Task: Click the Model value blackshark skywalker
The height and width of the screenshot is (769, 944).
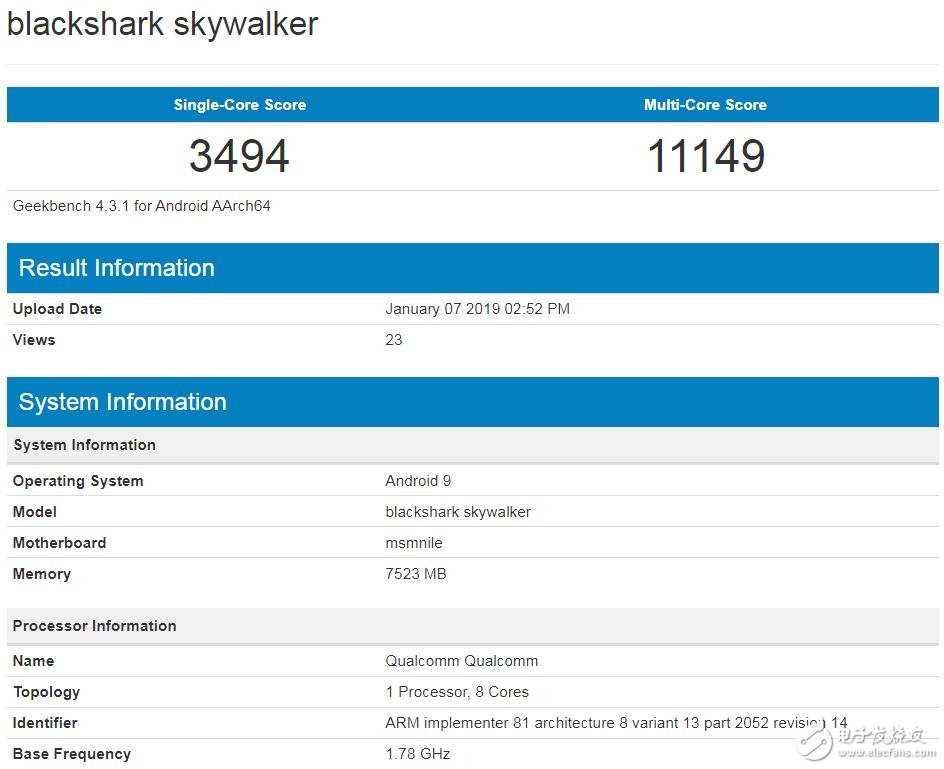Action: 458,512
